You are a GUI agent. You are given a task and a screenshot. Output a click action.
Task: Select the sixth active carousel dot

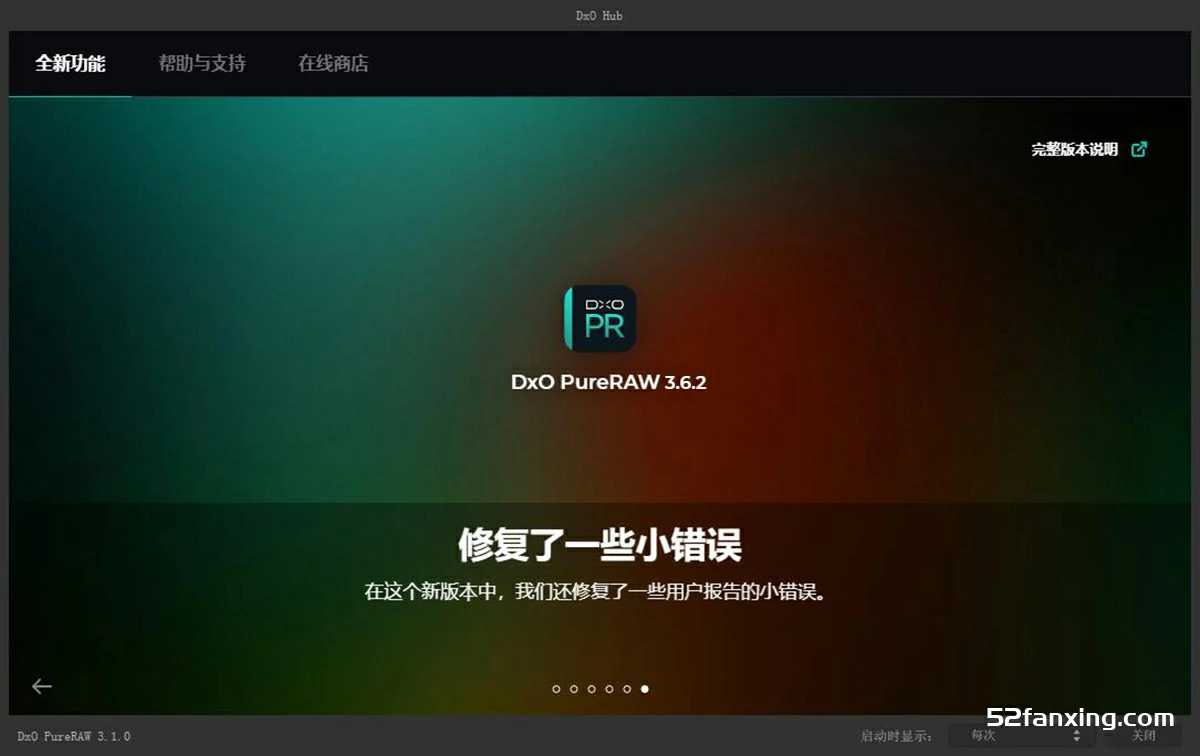[645, 689]
